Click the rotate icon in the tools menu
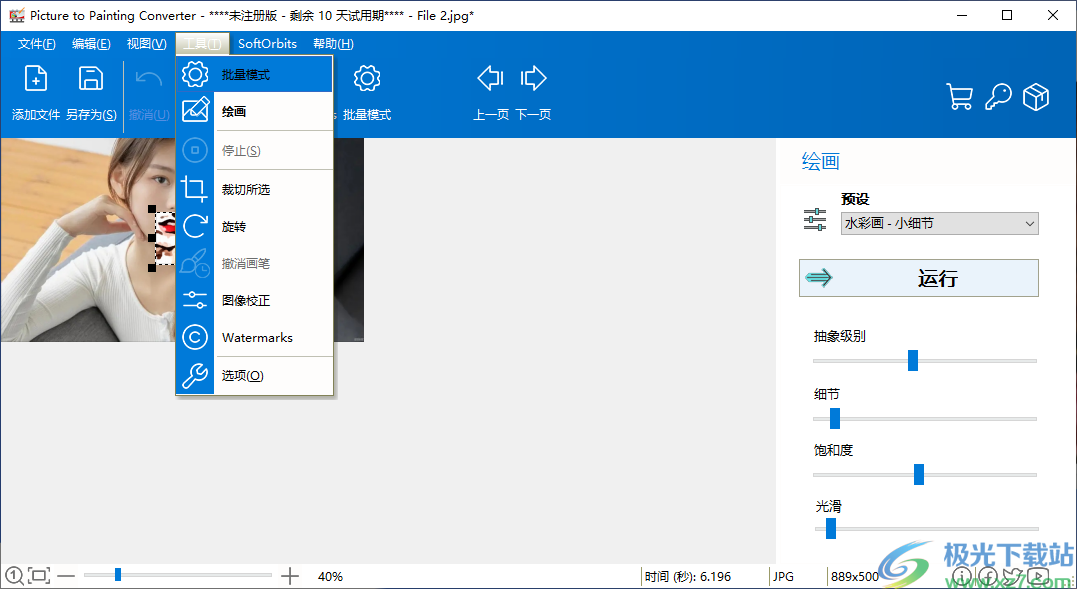1077x589 pixels. [195, 226]
